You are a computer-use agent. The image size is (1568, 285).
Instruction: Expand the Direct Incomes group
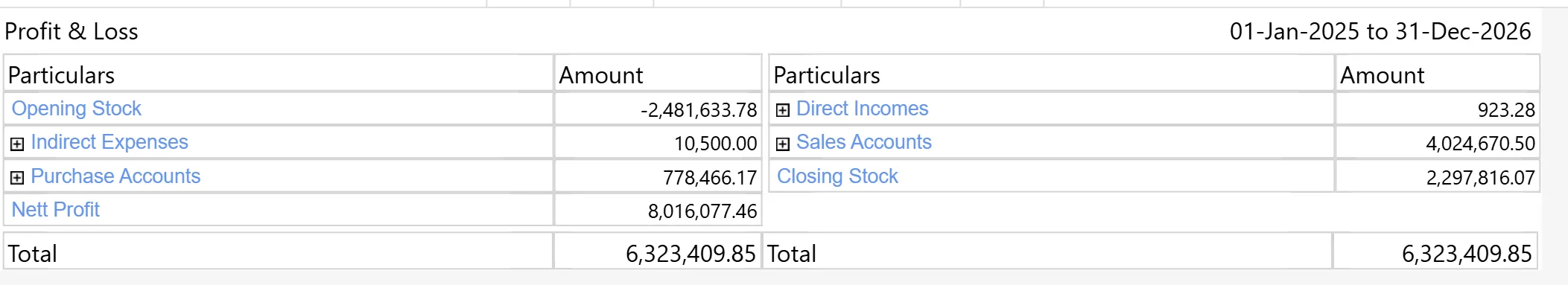pyautogui.click(x=783, y=110)
